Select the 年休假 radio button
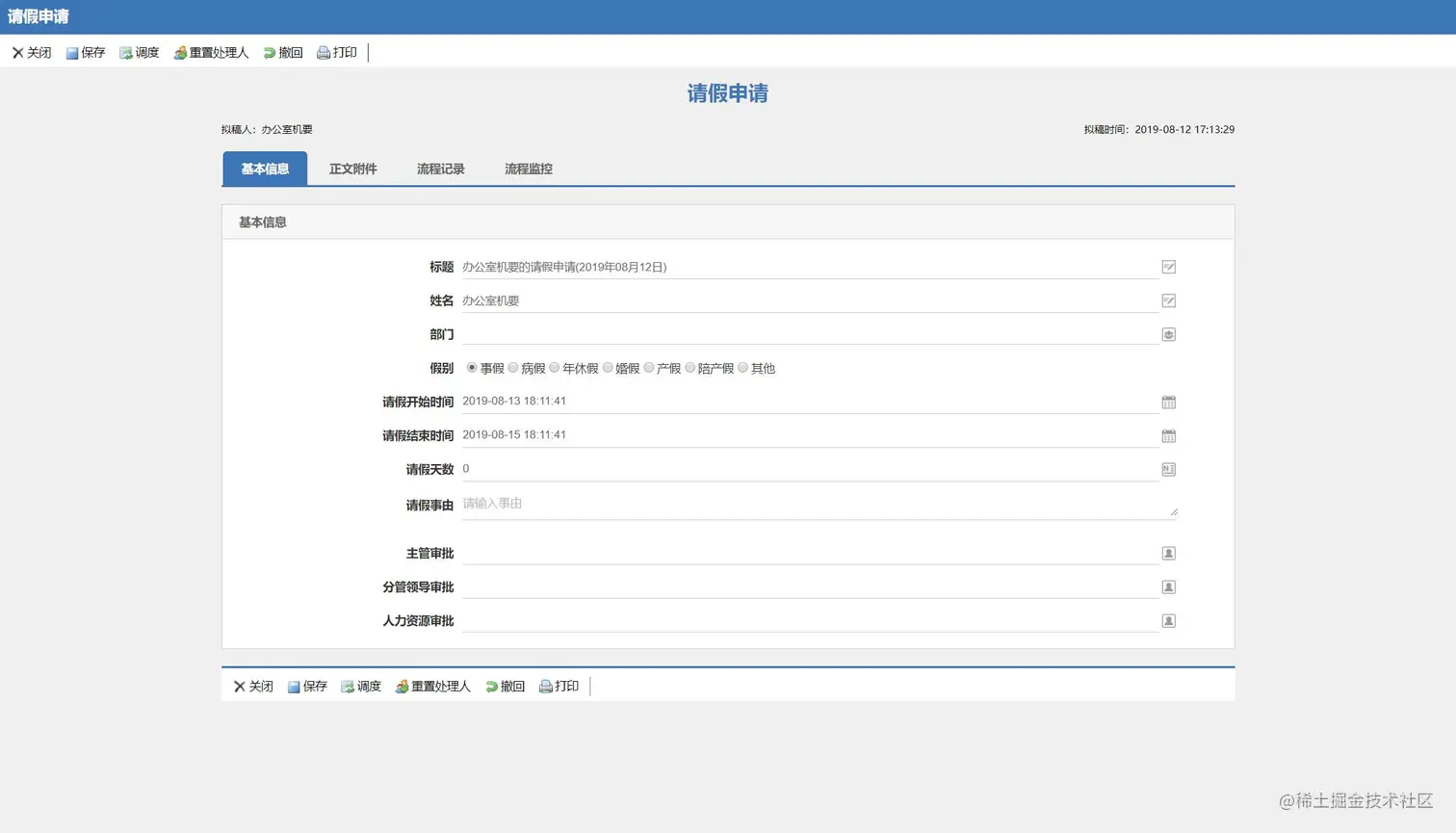 click(555, 368)
